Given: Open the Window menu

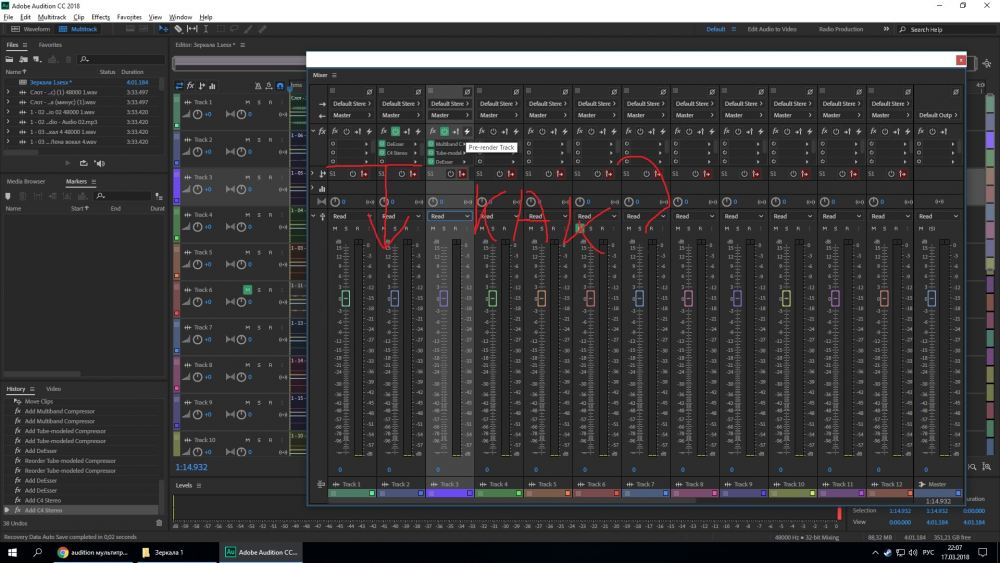Looking at the screenshot, I should click(x=180, y=17).
